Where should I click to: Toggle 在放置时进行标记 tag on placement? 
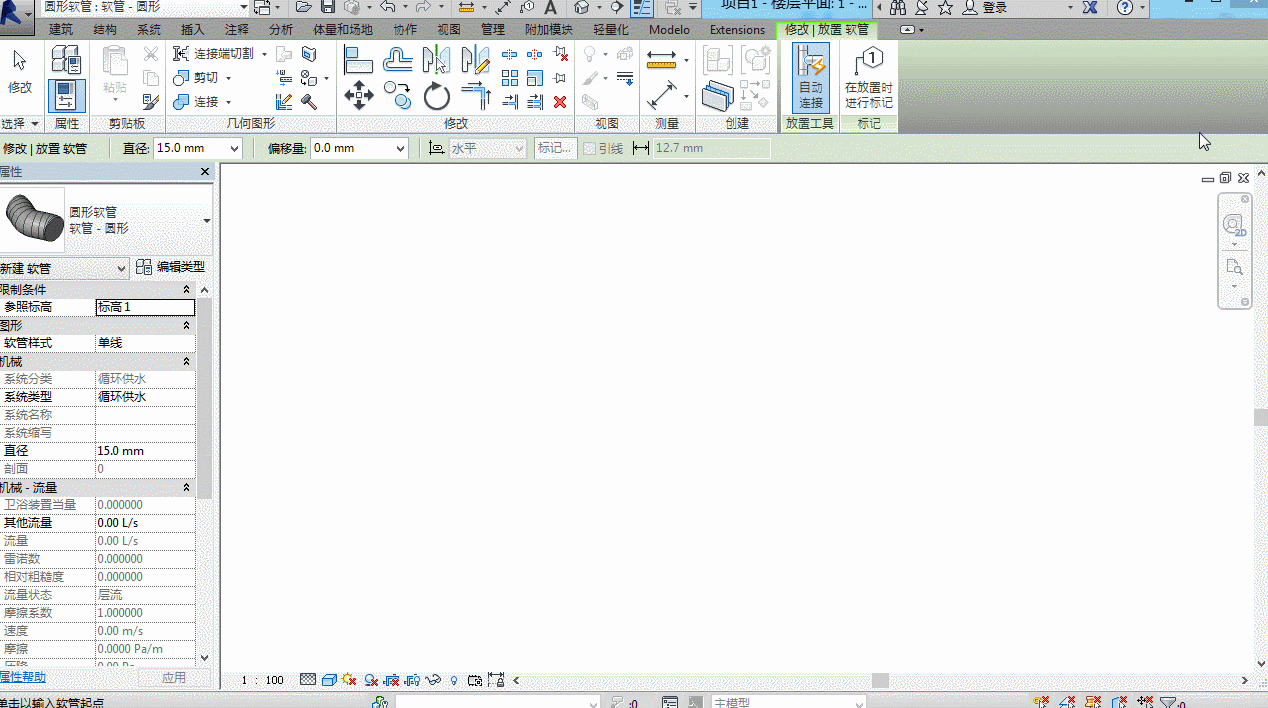point(869,78)
